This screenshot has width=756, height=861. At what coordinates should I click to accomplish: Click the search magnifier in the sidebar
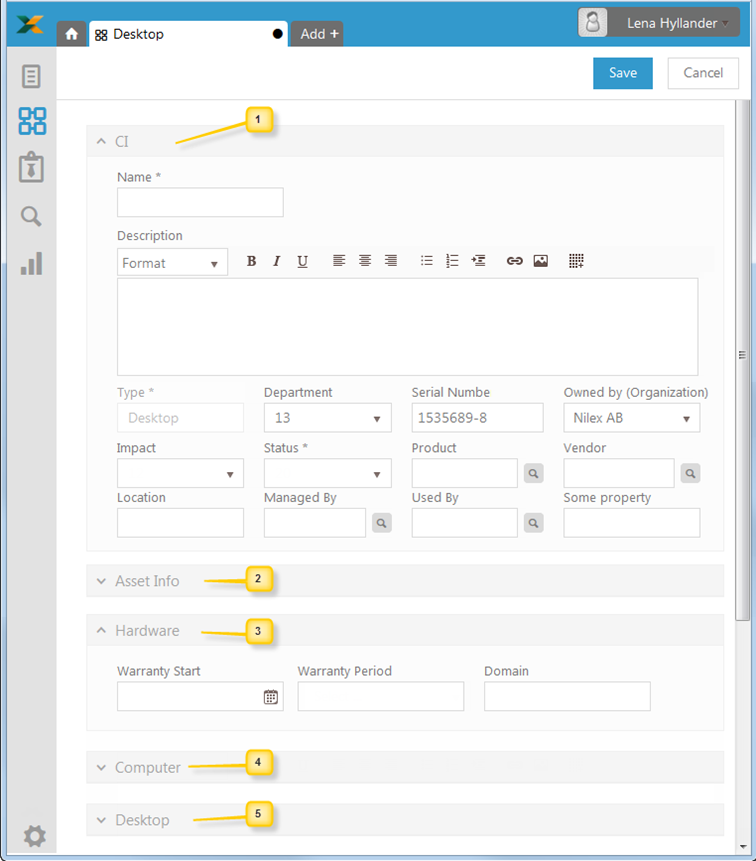click(32, 217)
